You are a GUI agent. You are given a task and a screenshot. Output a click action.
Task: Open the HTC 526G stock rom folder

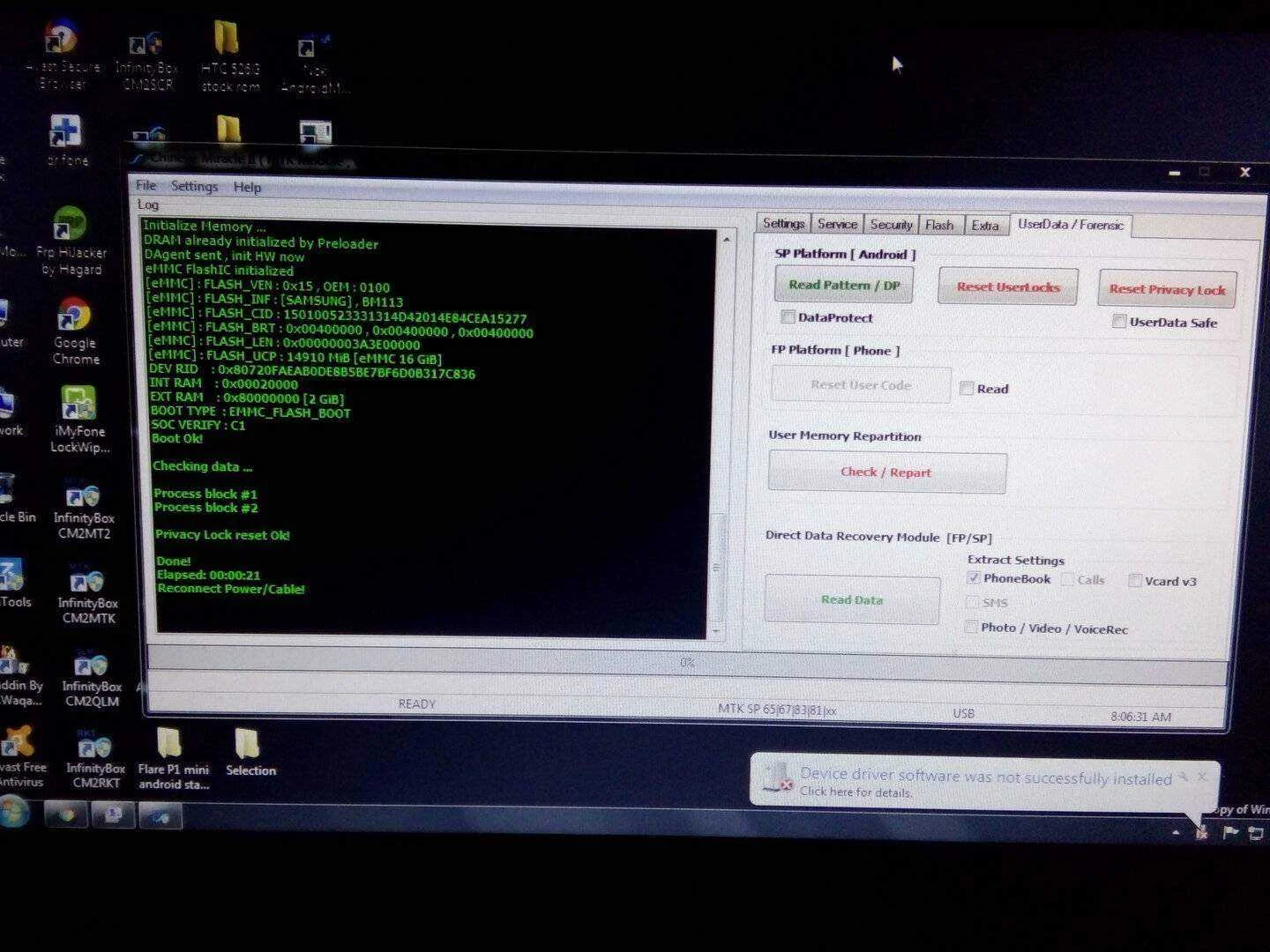pyautogui.click(x=229, y=56)
